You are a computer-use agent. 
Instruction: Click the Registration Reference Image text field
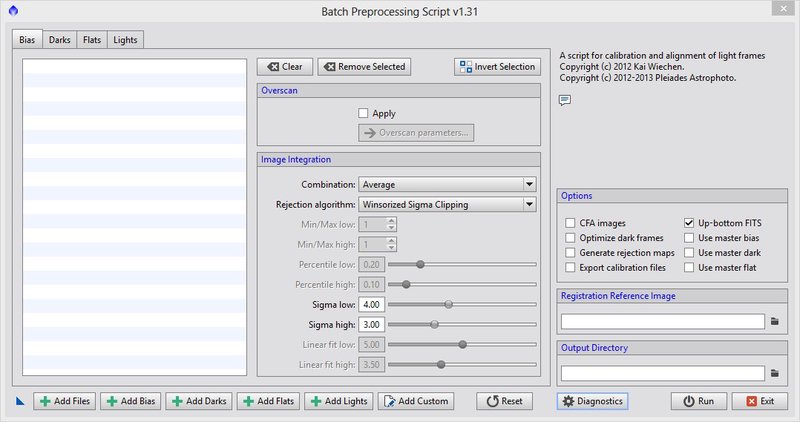point(663,321)
